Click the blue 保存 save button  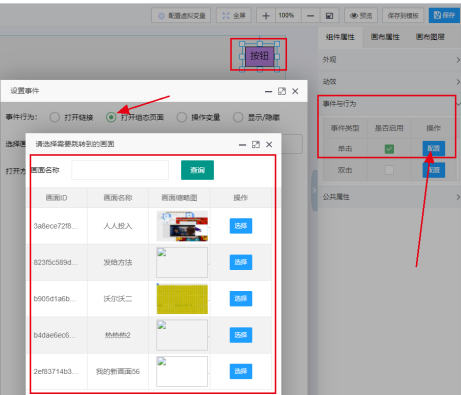tap(444, 15)
